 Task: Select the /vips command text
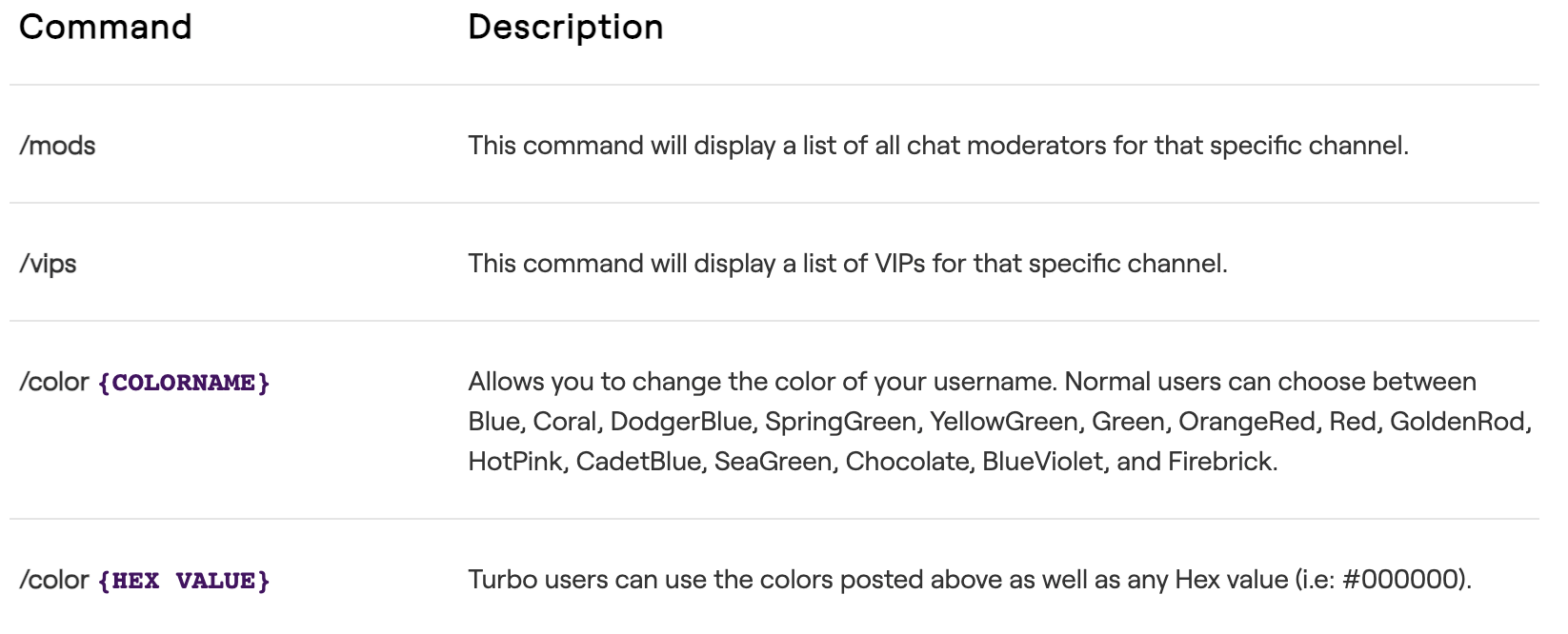(x=48, y=263)
